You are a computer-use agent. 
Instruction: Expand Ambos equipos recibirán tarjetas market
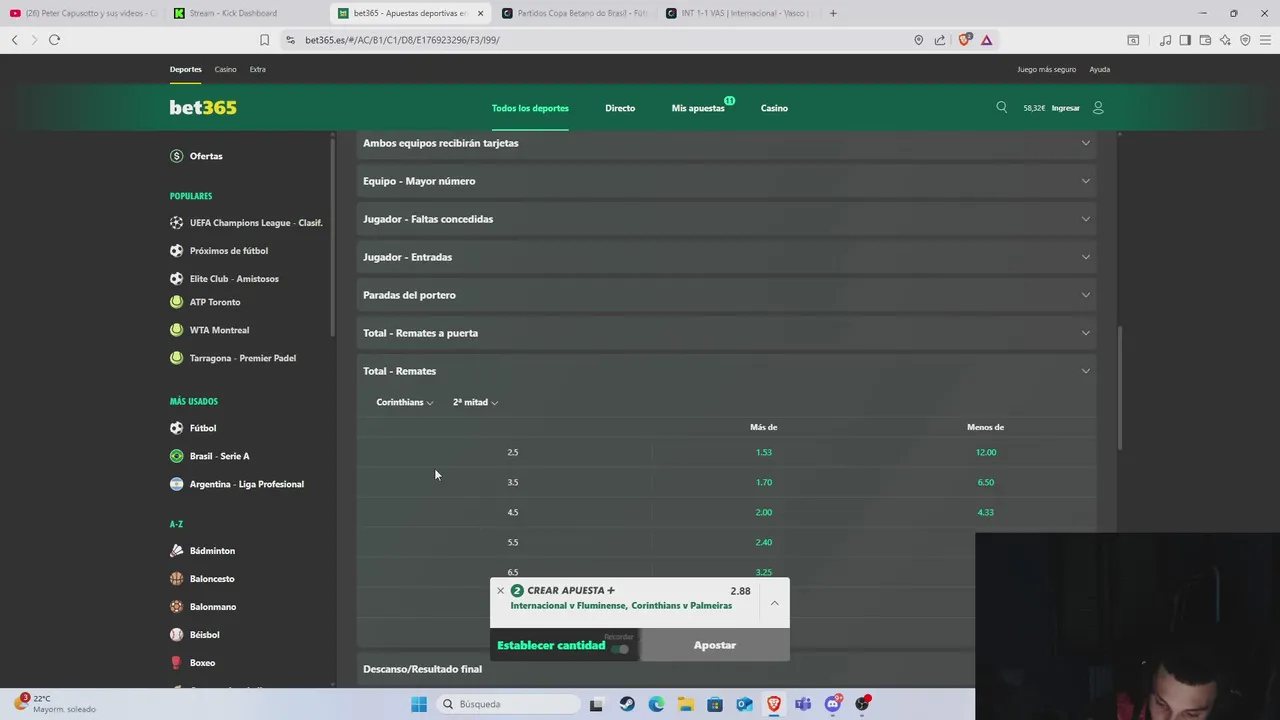(x=726, y=143)
